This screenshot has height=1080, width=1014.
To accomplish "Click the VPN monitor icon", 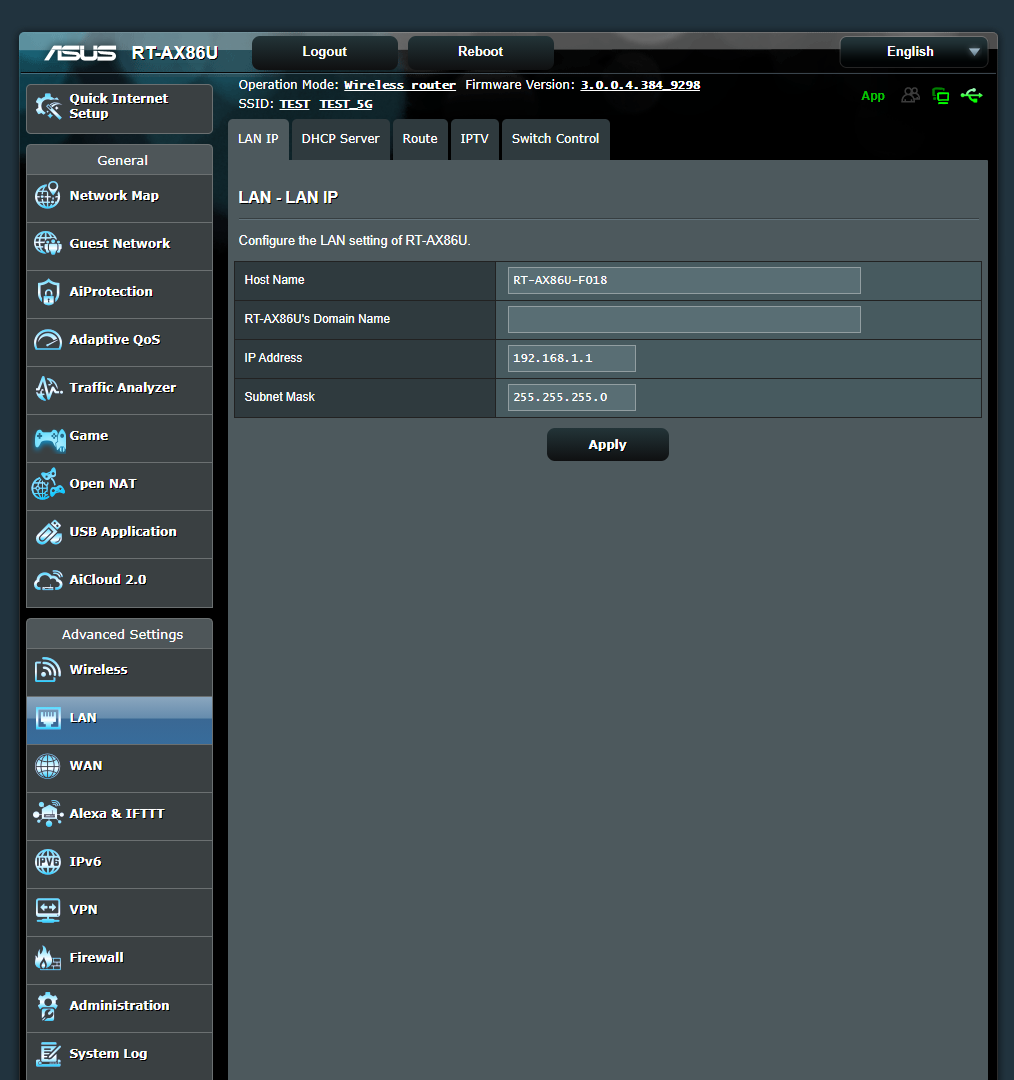I will pyautogui.click(x=48, y=910).
